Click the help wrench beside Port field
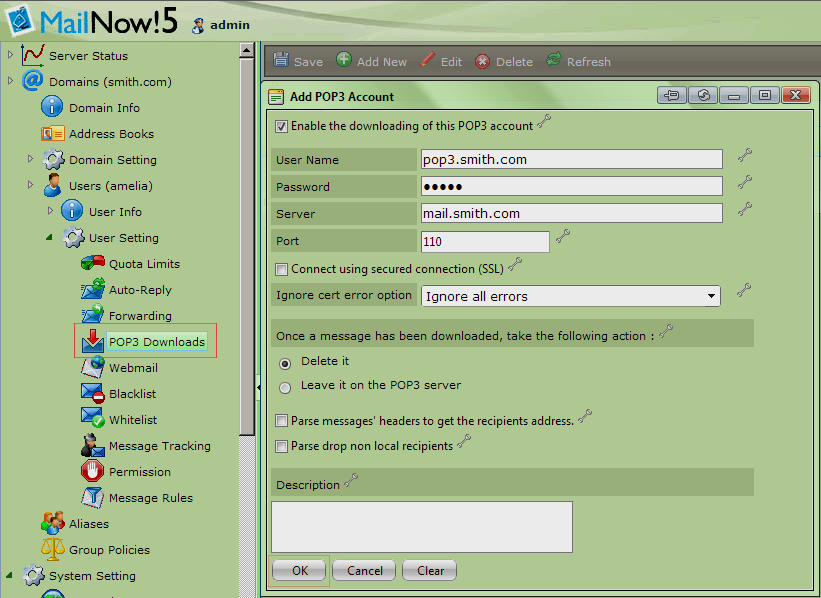Image resolution: width=821 pixels, height=598 pixels. (563, 236)
